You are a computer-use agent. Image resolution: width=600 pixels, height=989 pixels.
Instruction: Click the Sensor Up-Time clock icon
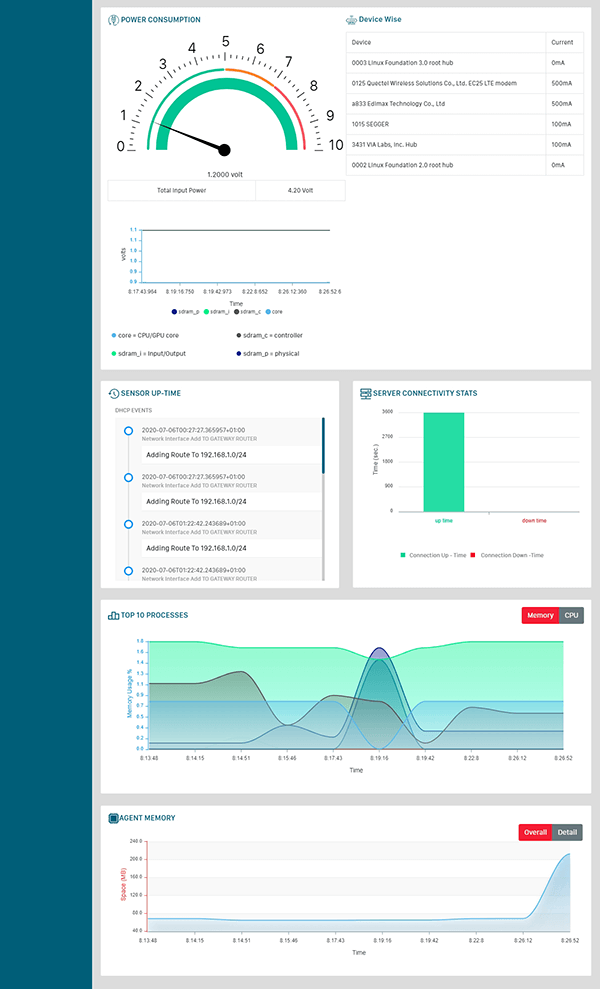point(113,394)
